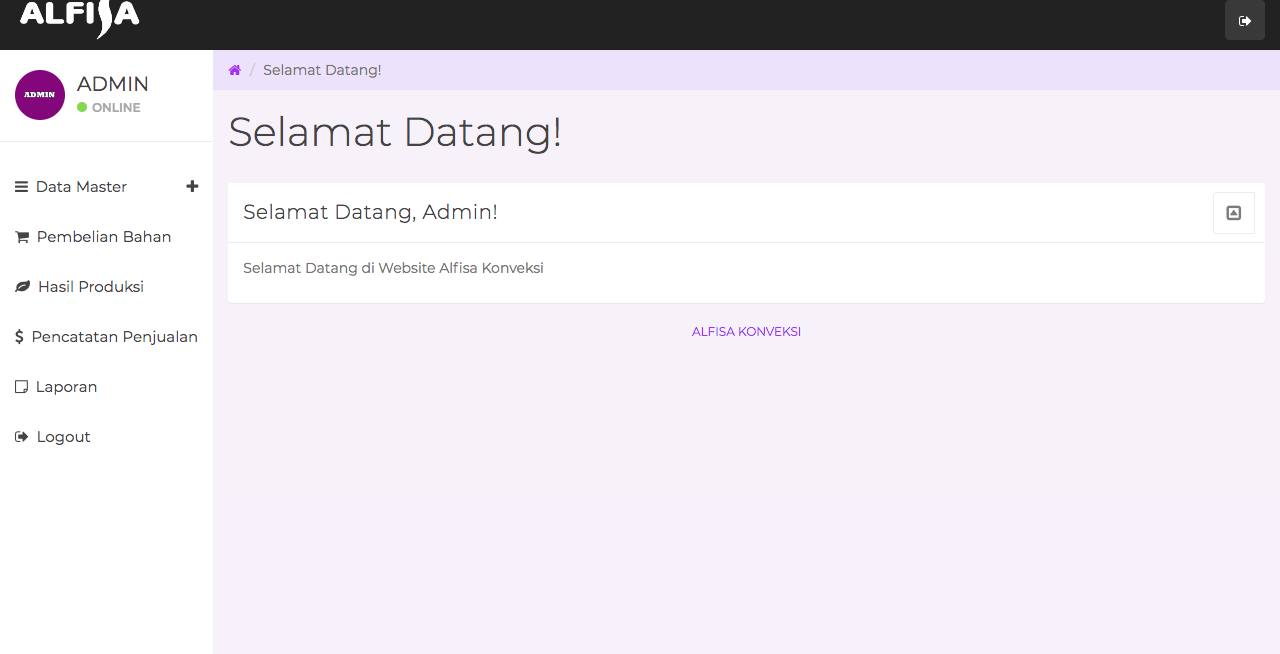The height and width of the screenshot is (654, 1280).
Task: Select Pencatatan Penjualan in the sidebar
Action: pos(114,337)
